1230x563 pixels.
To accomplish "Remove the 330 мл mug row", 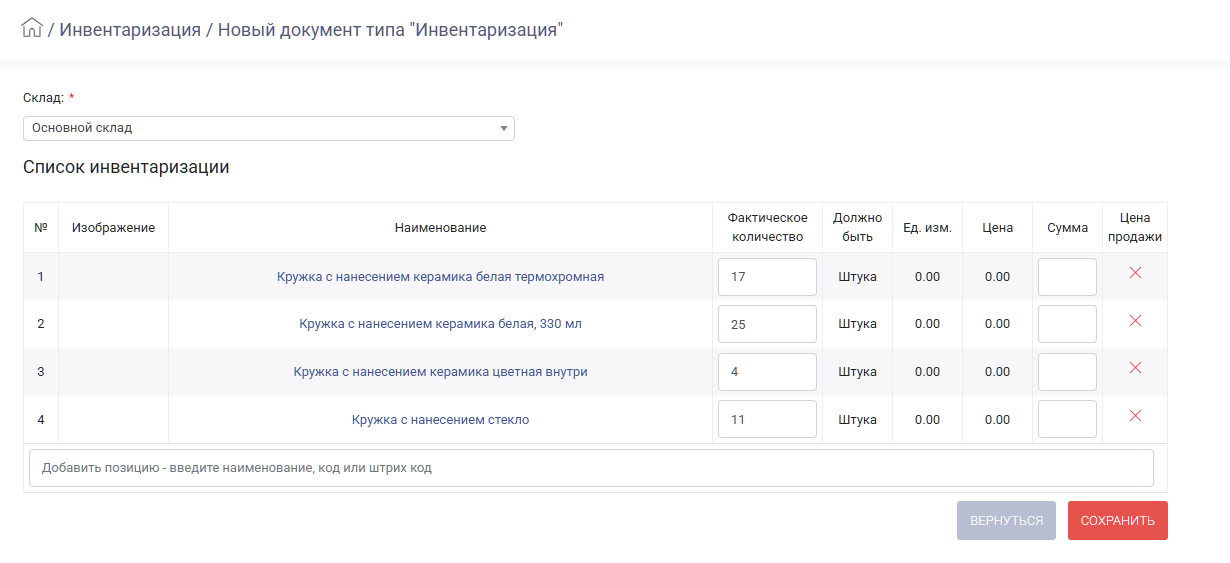I will (x=1135, y=321).
